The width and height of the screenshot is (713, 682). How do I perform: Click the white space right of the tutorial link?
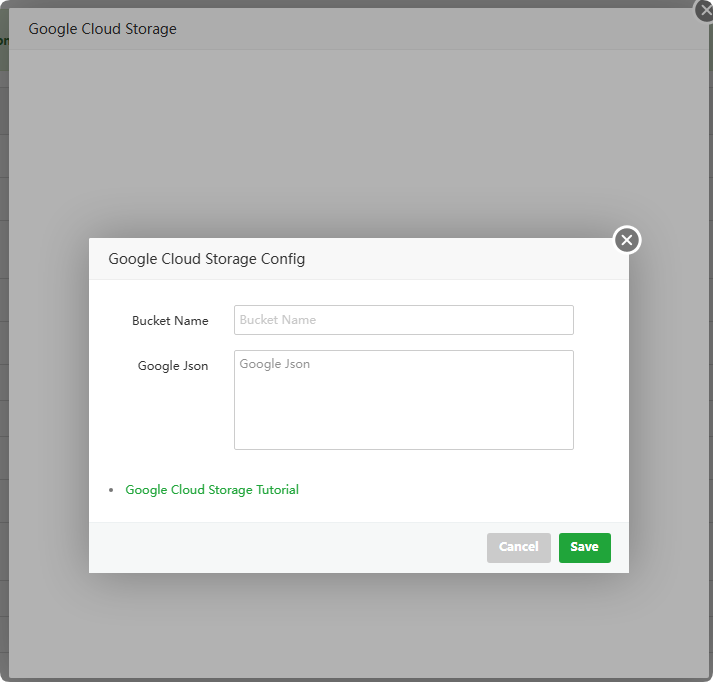pos(460,490)
